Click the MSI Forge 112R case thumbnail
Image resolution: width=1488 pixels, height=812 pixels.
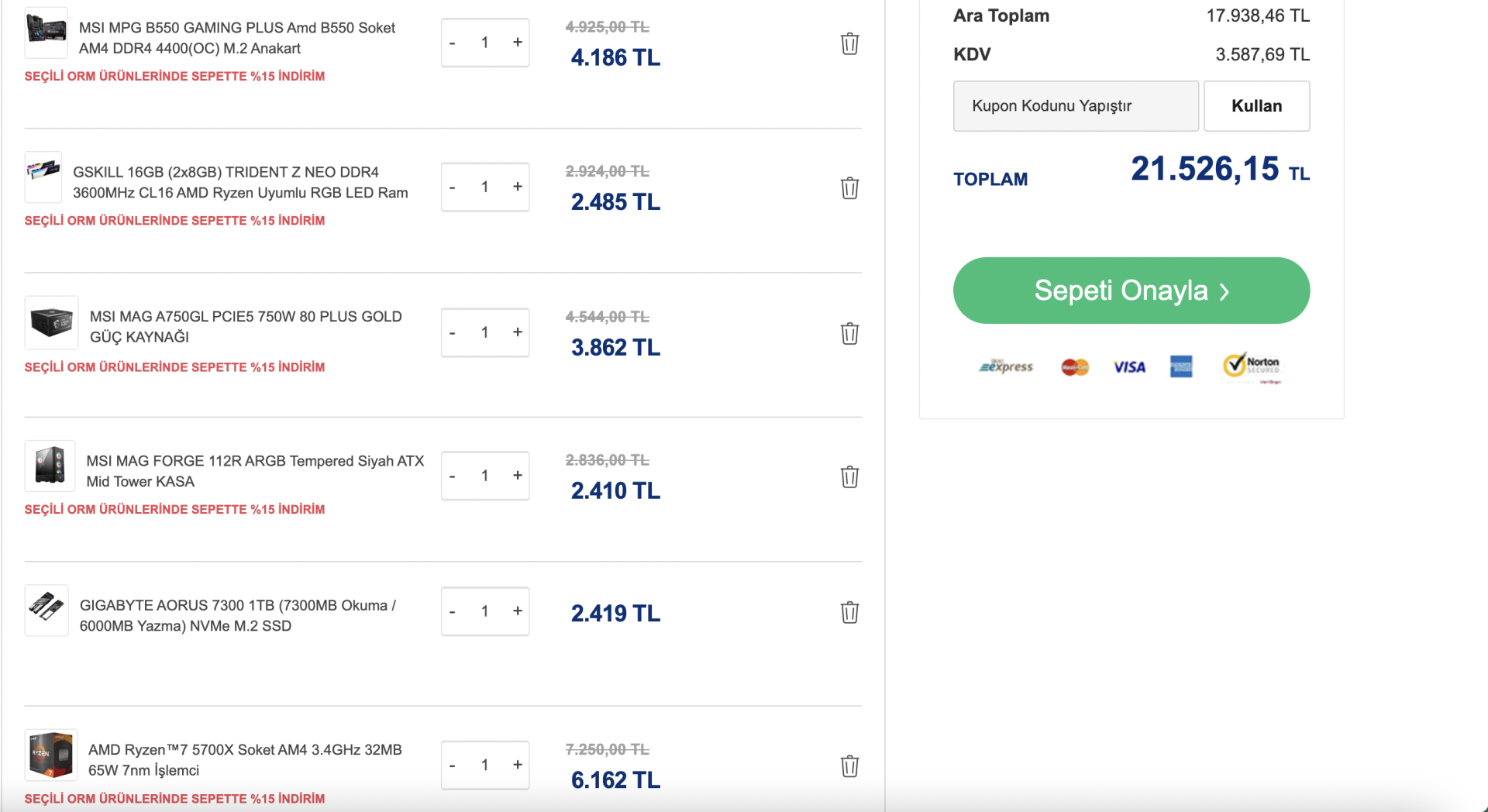(50, 466)
